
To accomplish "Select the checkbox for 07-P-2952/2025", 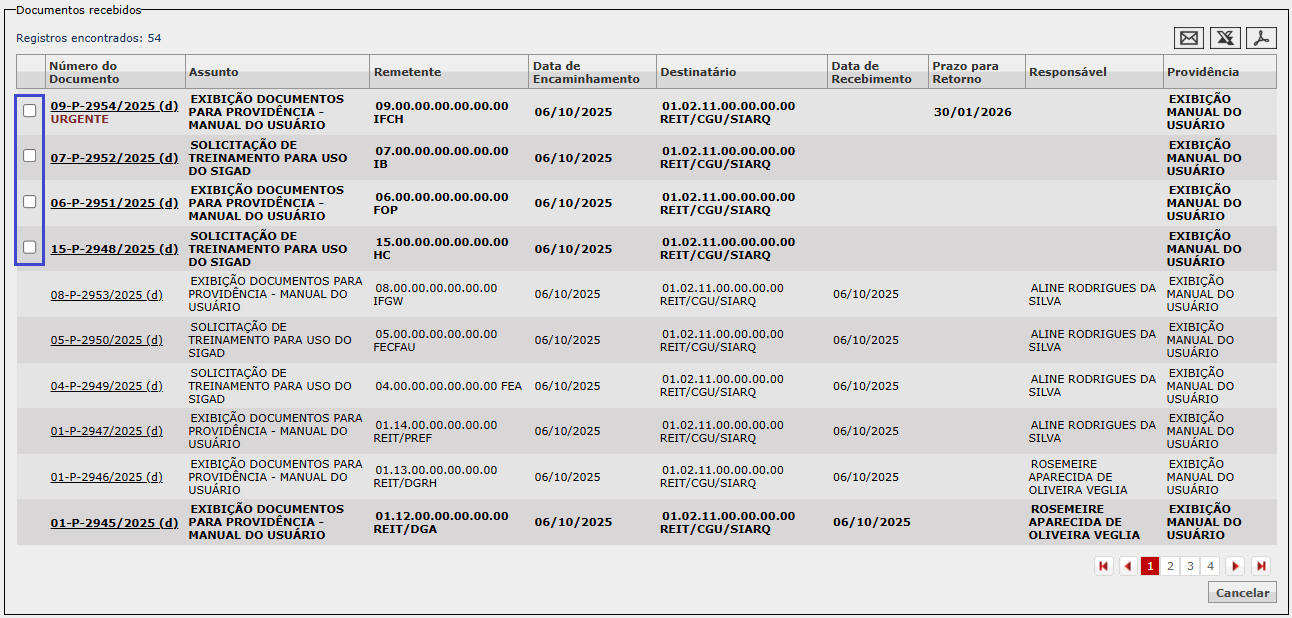I will pyautogui.click(x=30, y=156).
